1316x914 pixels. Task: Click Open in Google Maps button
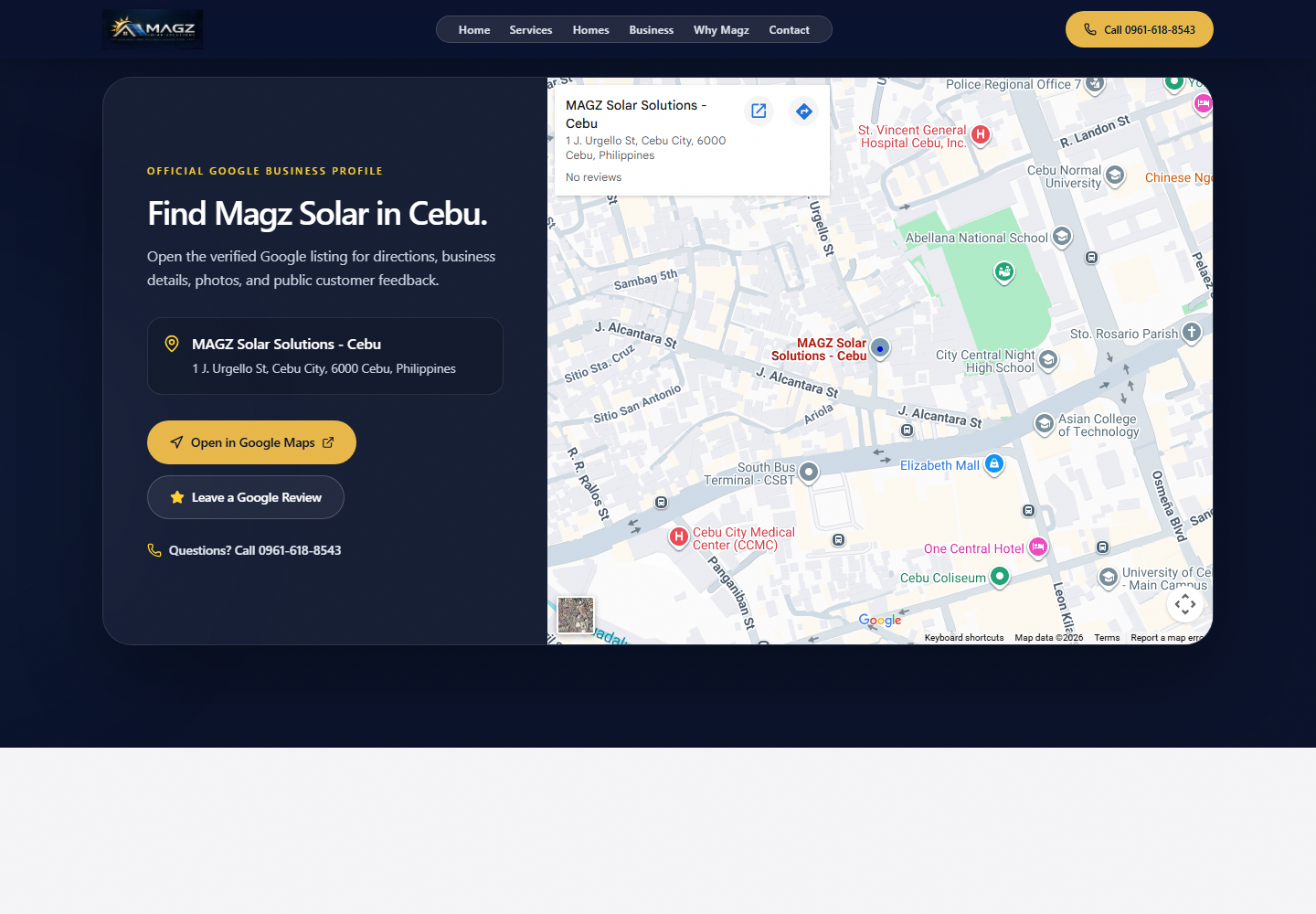pyautogui.click(x=251, y=442)
